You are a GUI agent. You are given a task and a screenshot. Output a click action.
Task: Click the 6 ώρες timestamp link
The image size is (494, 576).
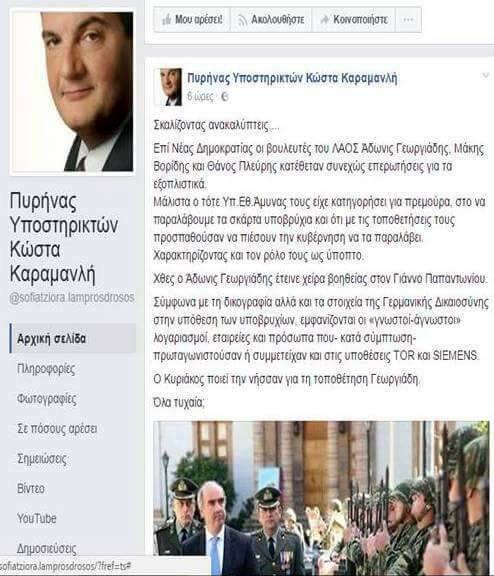tap(200, 97)
